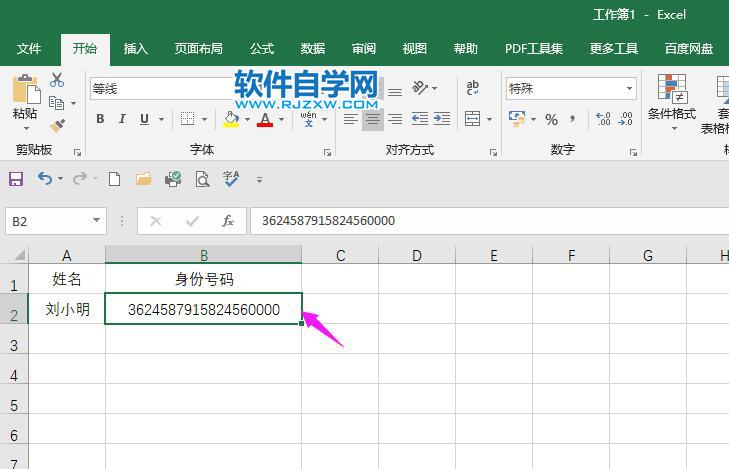The height and width of the screenshot is (469, 729).
Task: Click the Copy icon
Action: [x=56, y=103]
